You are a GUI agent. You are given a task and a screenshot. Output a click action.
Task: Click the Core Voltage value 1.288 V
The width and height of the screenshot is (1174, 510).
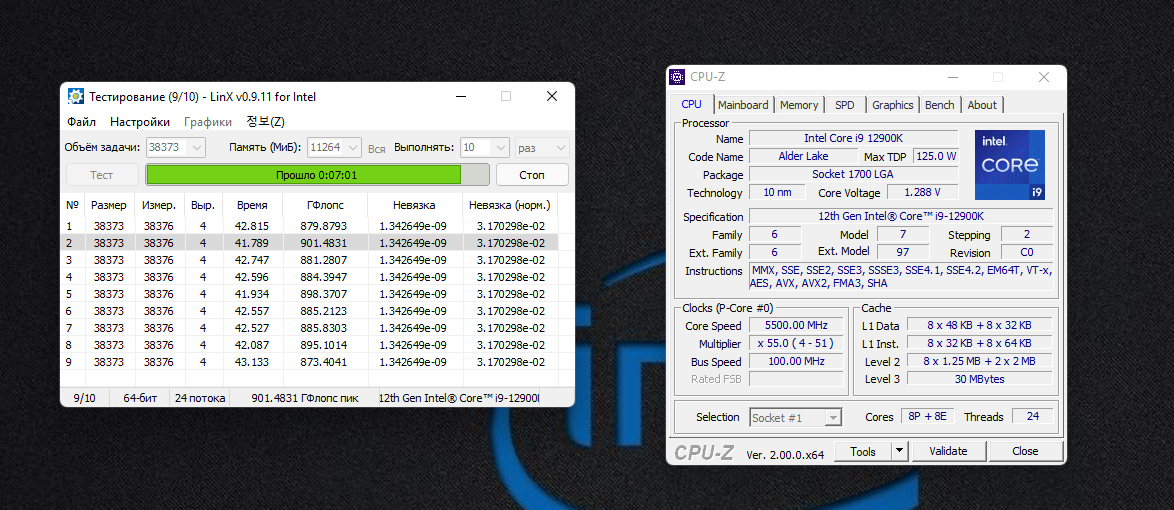tap(921, 192)
